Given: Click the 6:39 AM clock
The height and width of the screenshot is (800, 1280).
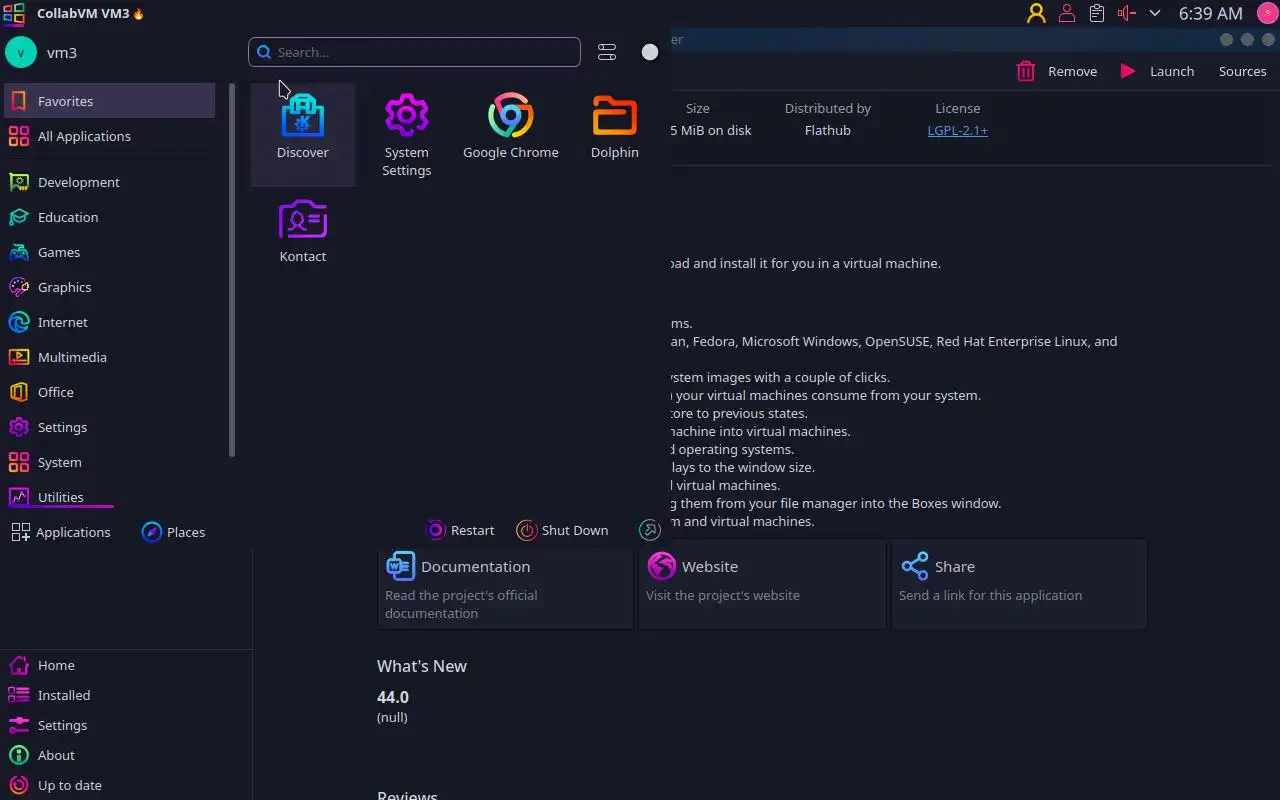Looking at the screenshot, I should pos(1211,13).
